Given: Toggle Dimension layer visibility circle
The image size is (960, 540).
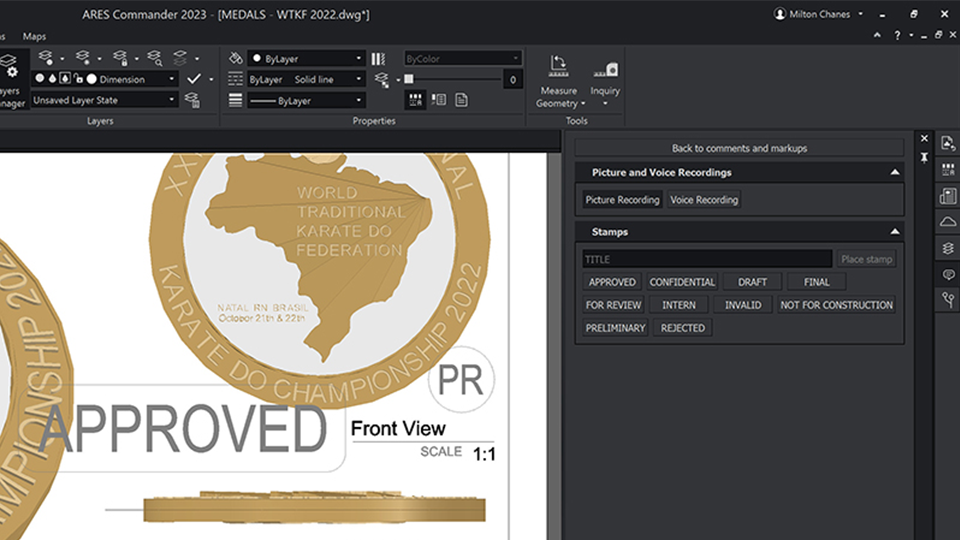Looking at the screenshot, I should 40,78.
